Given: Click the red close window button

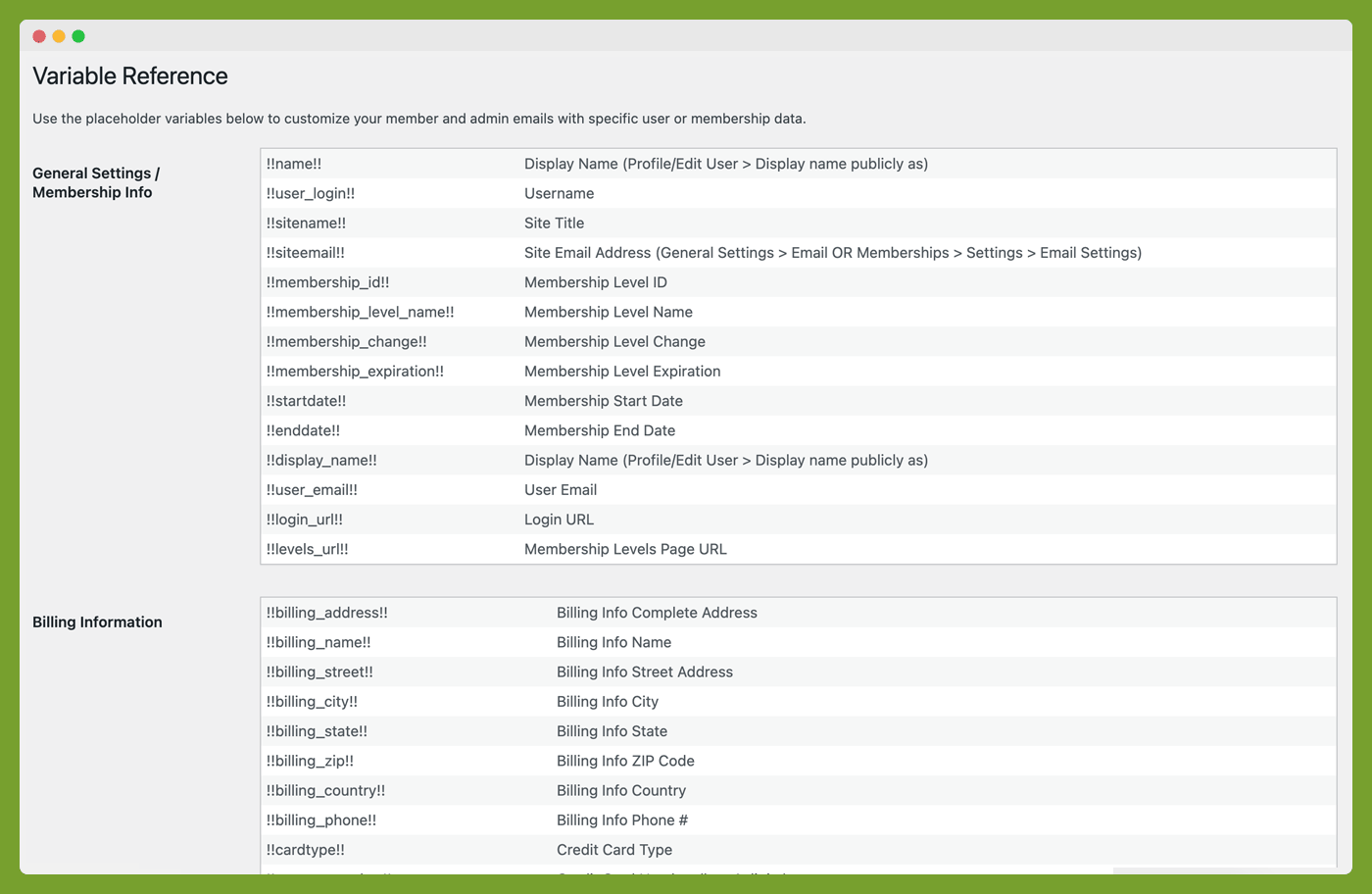Looking at the screenshot, I should pyautogui.click(x=39, y=36).
